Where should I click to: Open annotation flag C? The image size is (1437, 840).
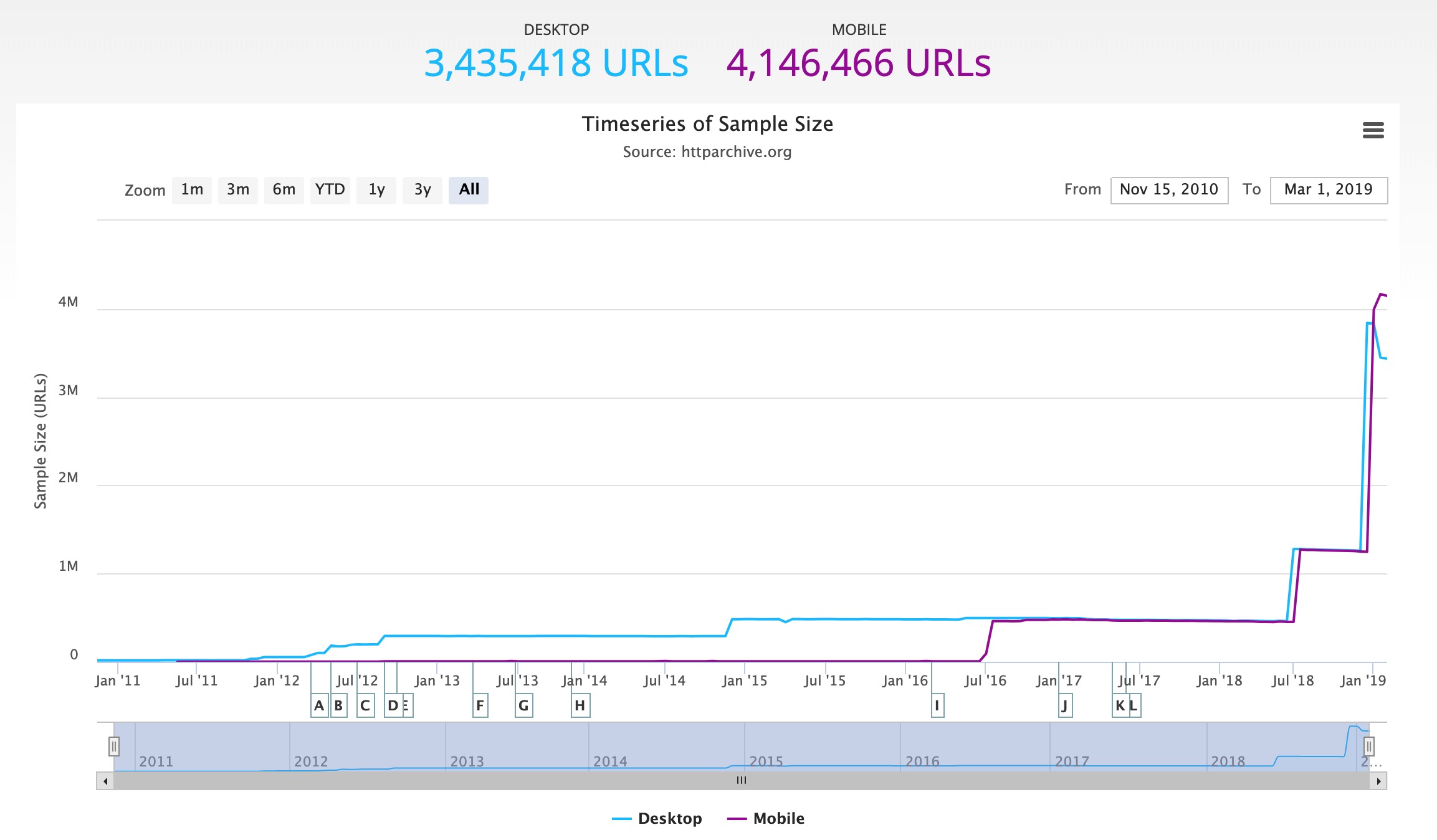coord(365,705)
